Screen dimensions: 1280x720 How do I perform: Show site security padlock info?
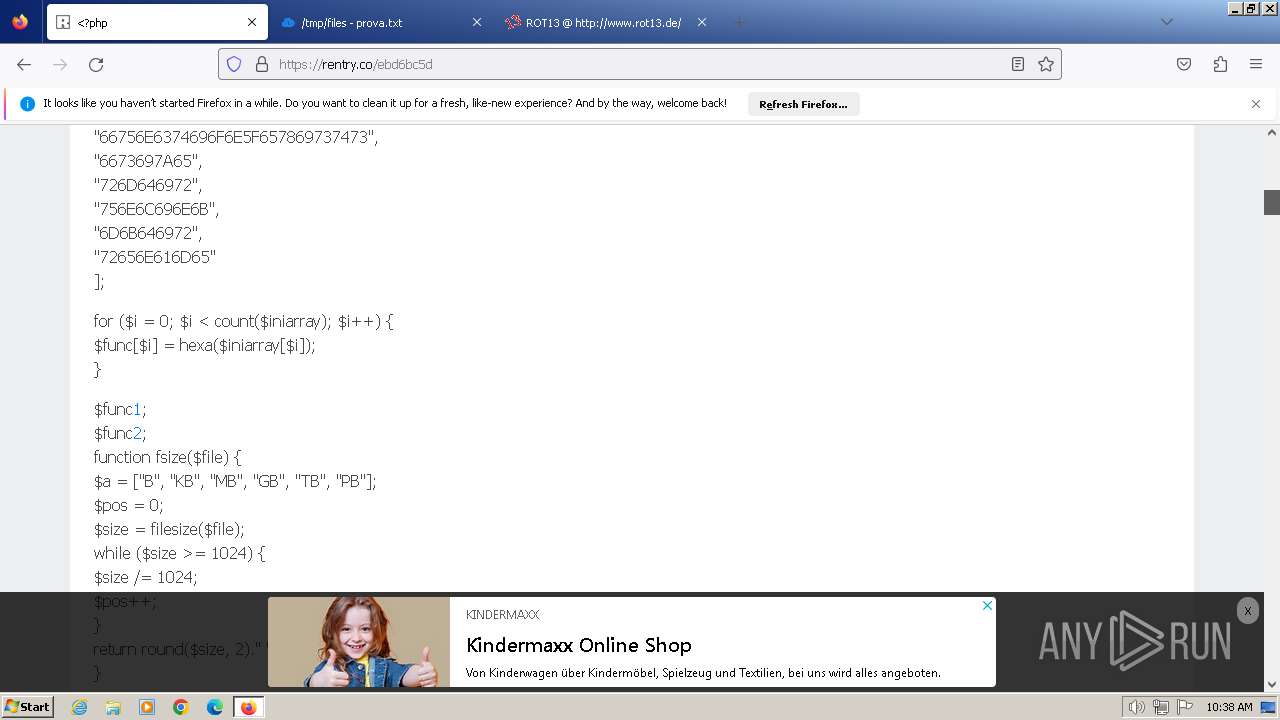click(x=262, y=64)
